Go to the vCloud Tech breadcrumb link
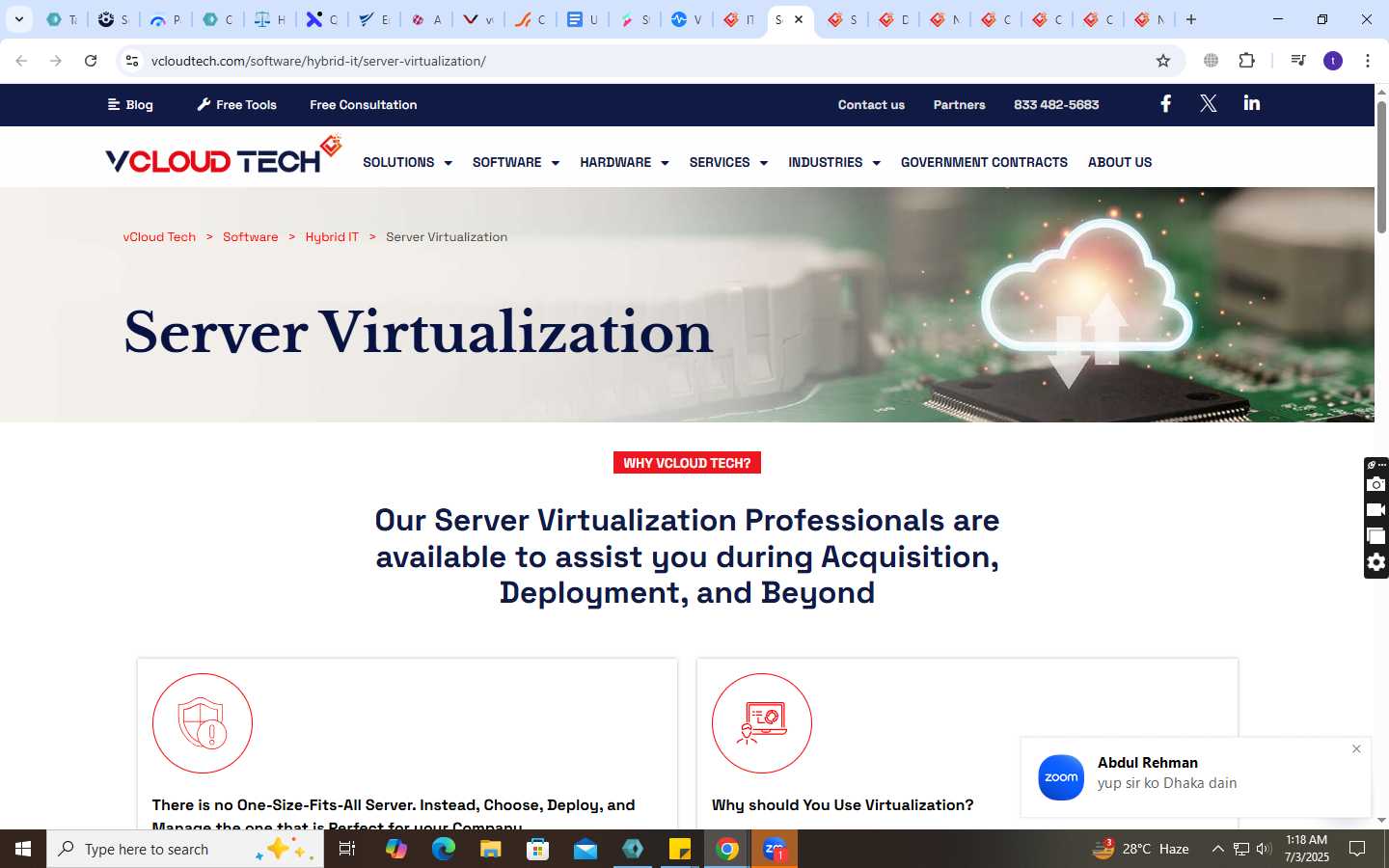Viewport: 1389px width, 868px height. [x=159, y=236]
